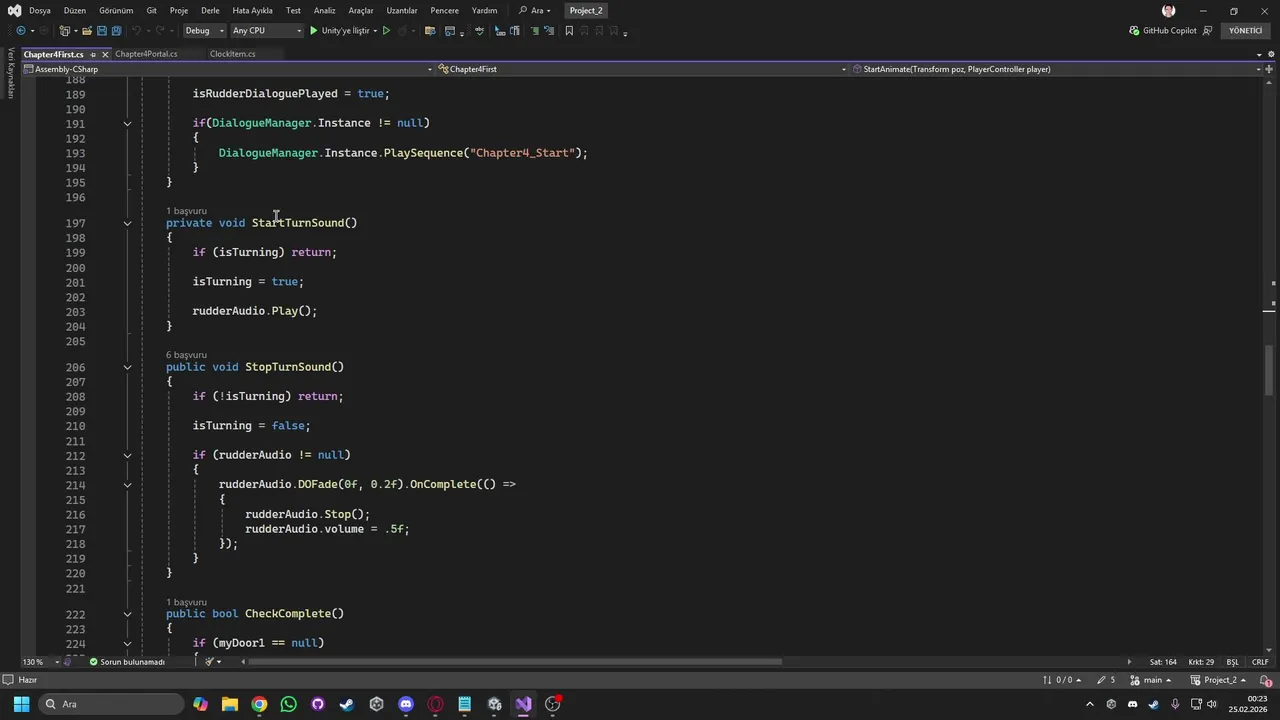Viewport: 1280px width, 720px height.
Task: Open the Veri Kaynakları side tab
Action: 11,73
